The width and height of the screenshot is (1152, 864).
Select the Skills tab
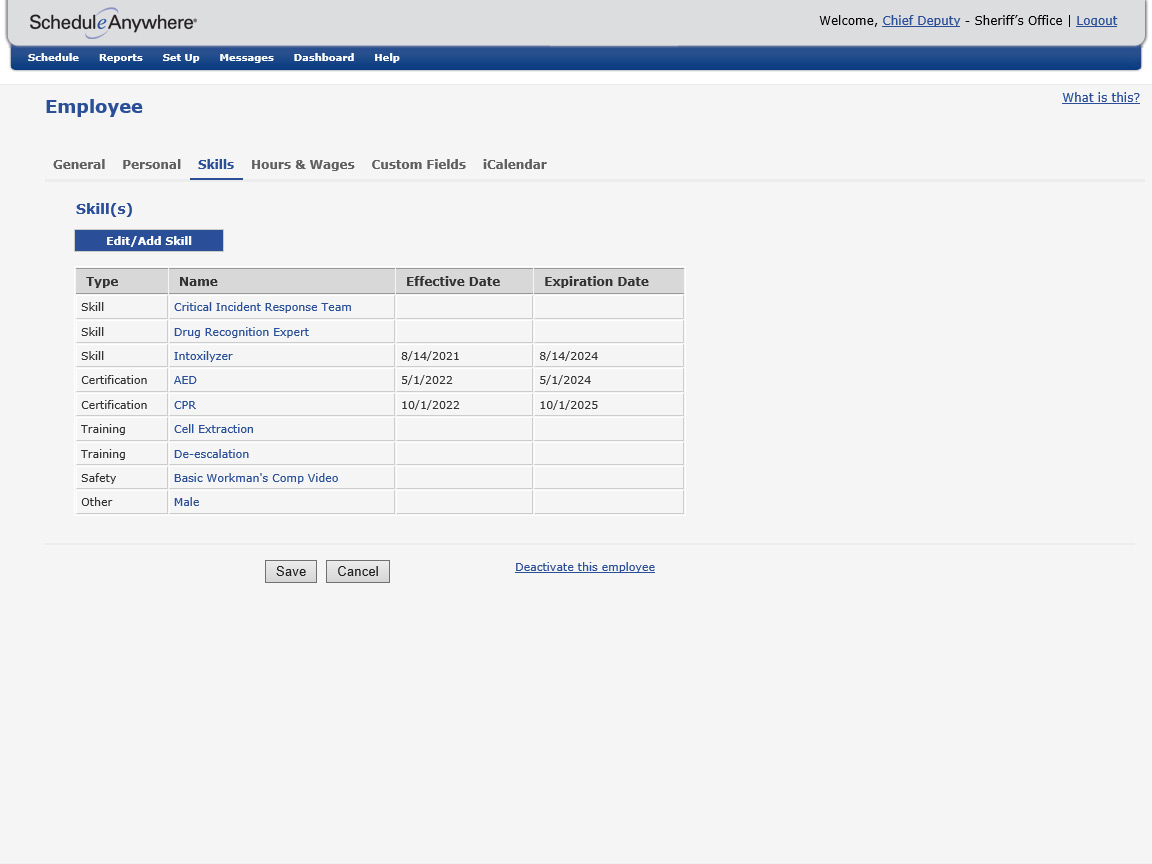point(216,165)
